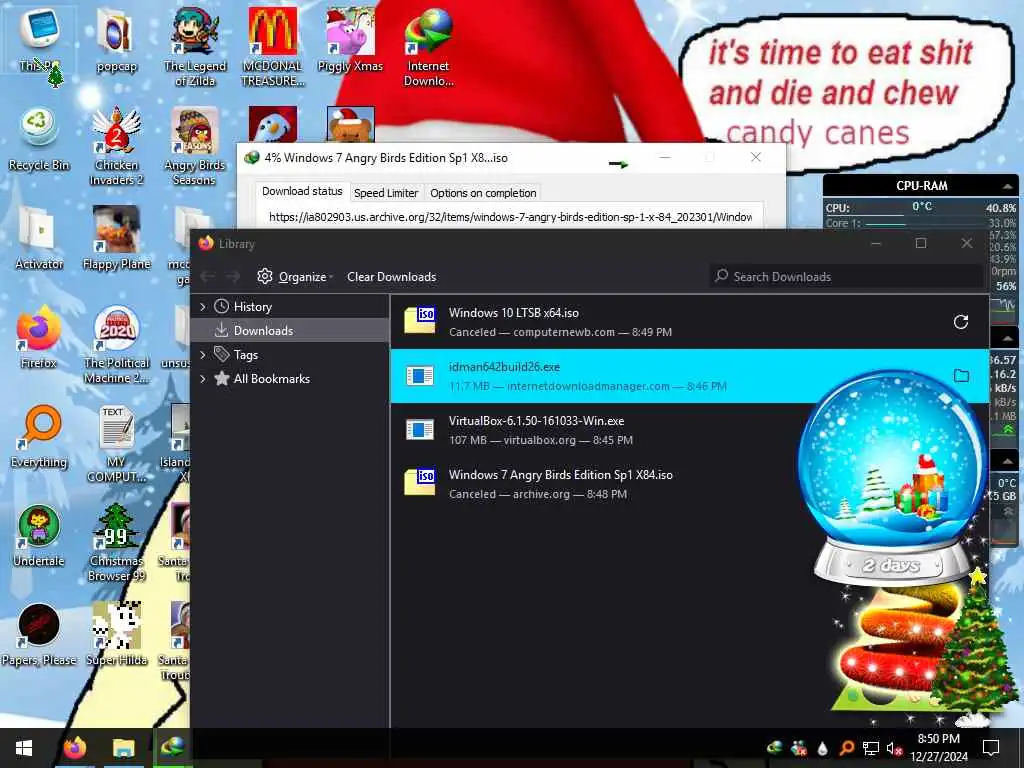Open the Everything search desktop shortcut
Image resolution: width=1024 pixels, height=768 pixels.
[39, 436]
